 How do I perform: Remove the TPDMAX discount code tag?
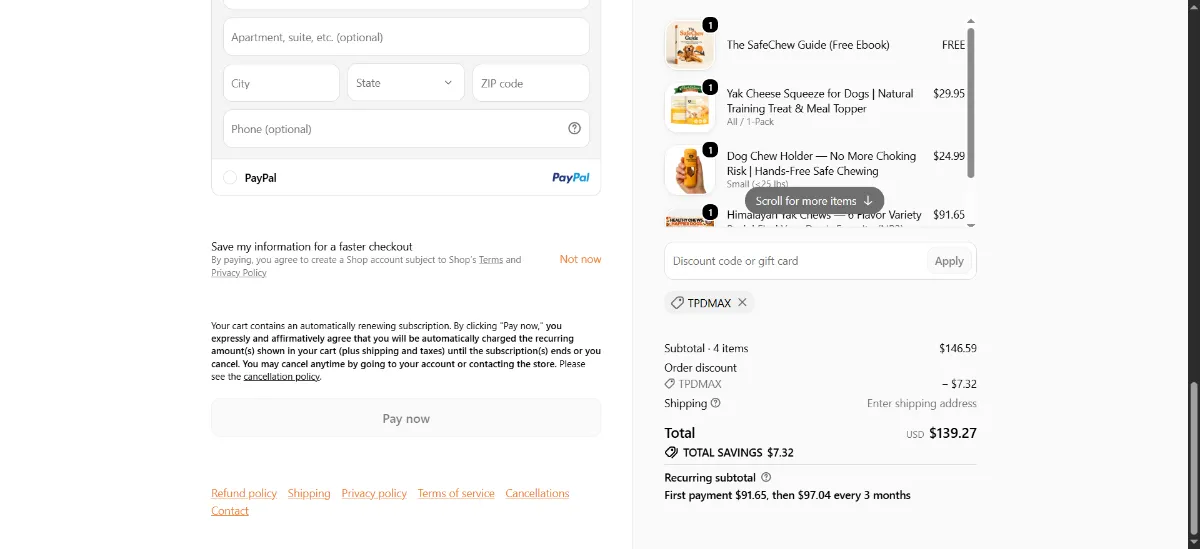coord(742,302)
